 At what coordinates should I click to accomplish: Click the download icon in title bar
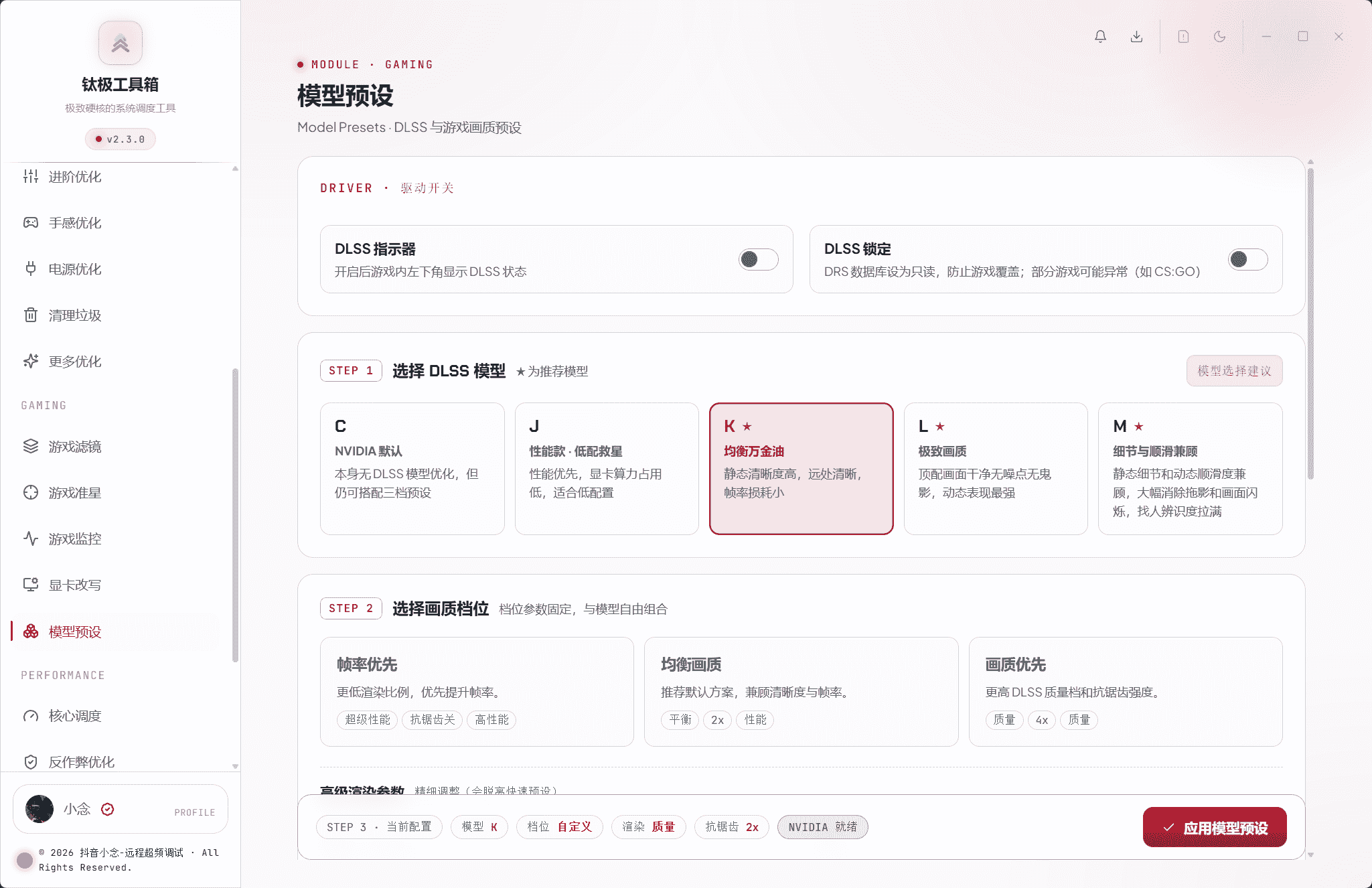click(x=1136, y=37)
